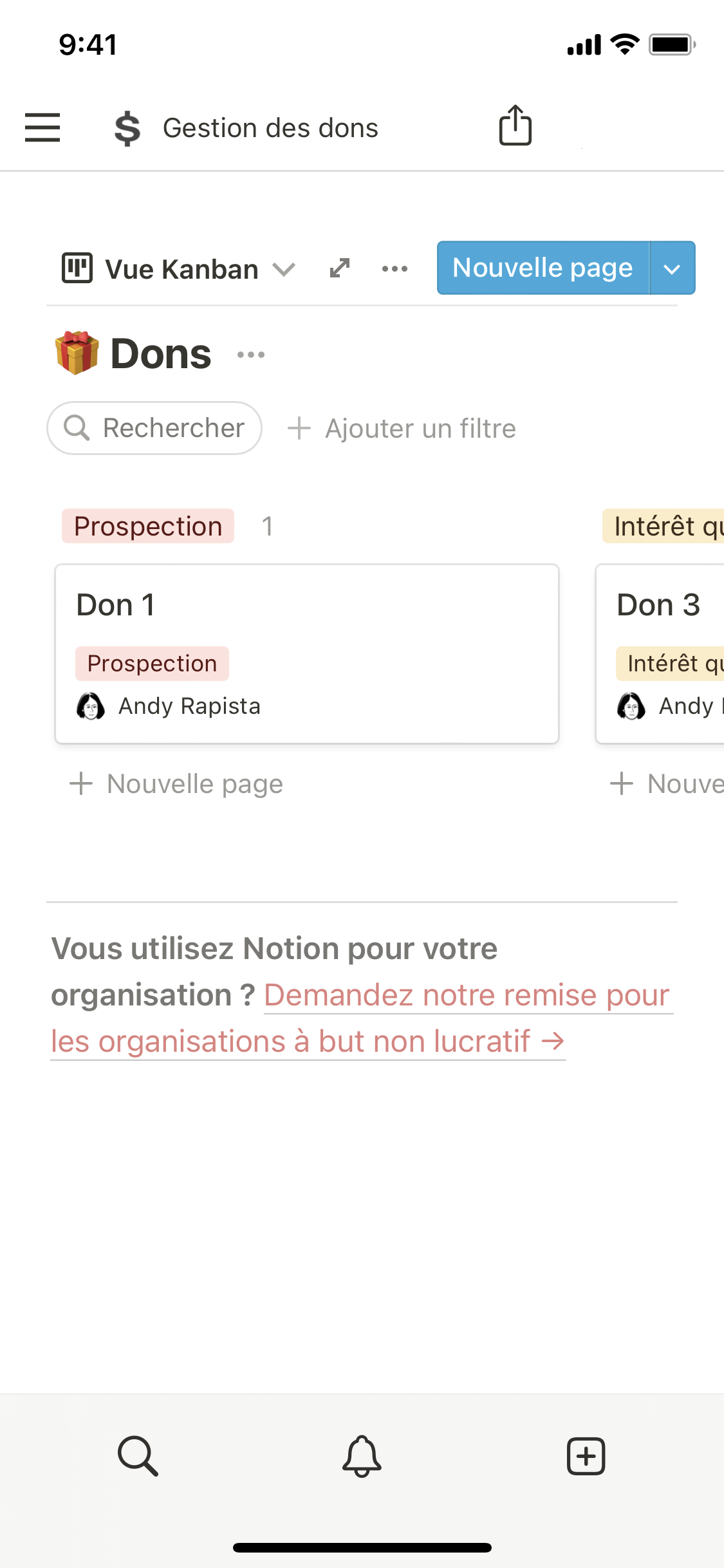
Task: Open the bottom bar search icon
Action: tap(138, 1455)
